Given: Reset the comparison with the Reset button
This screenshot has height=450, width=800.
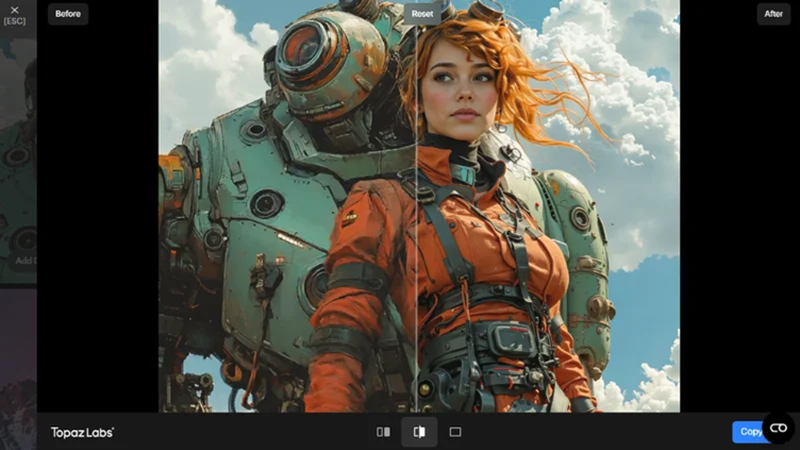Looking at the screenshot, I should (422, 14).
